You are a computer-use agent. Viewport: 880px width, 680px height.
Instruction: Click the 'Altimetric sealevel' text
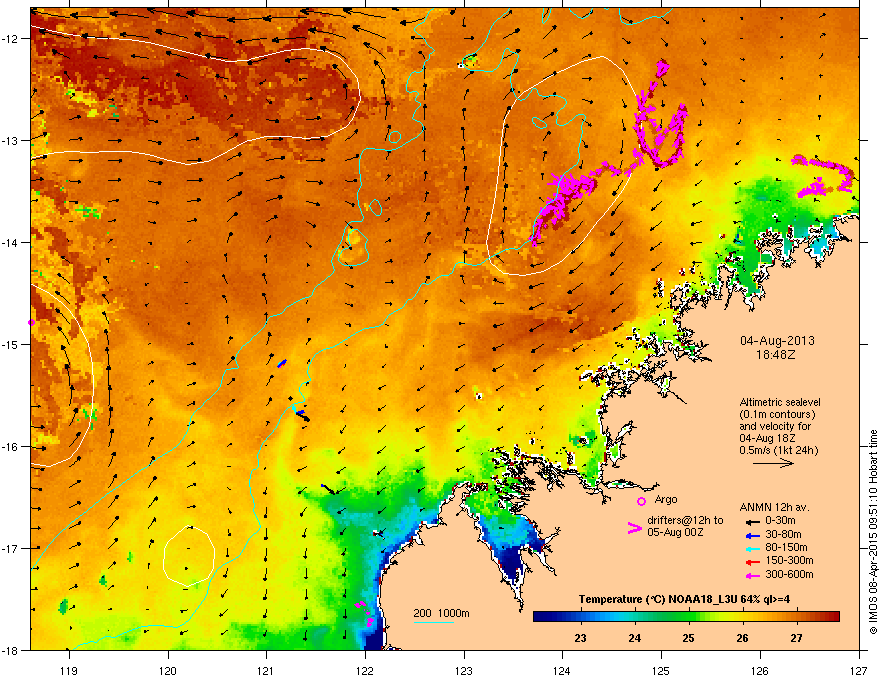pyautogui.click(x=780, y=402)
